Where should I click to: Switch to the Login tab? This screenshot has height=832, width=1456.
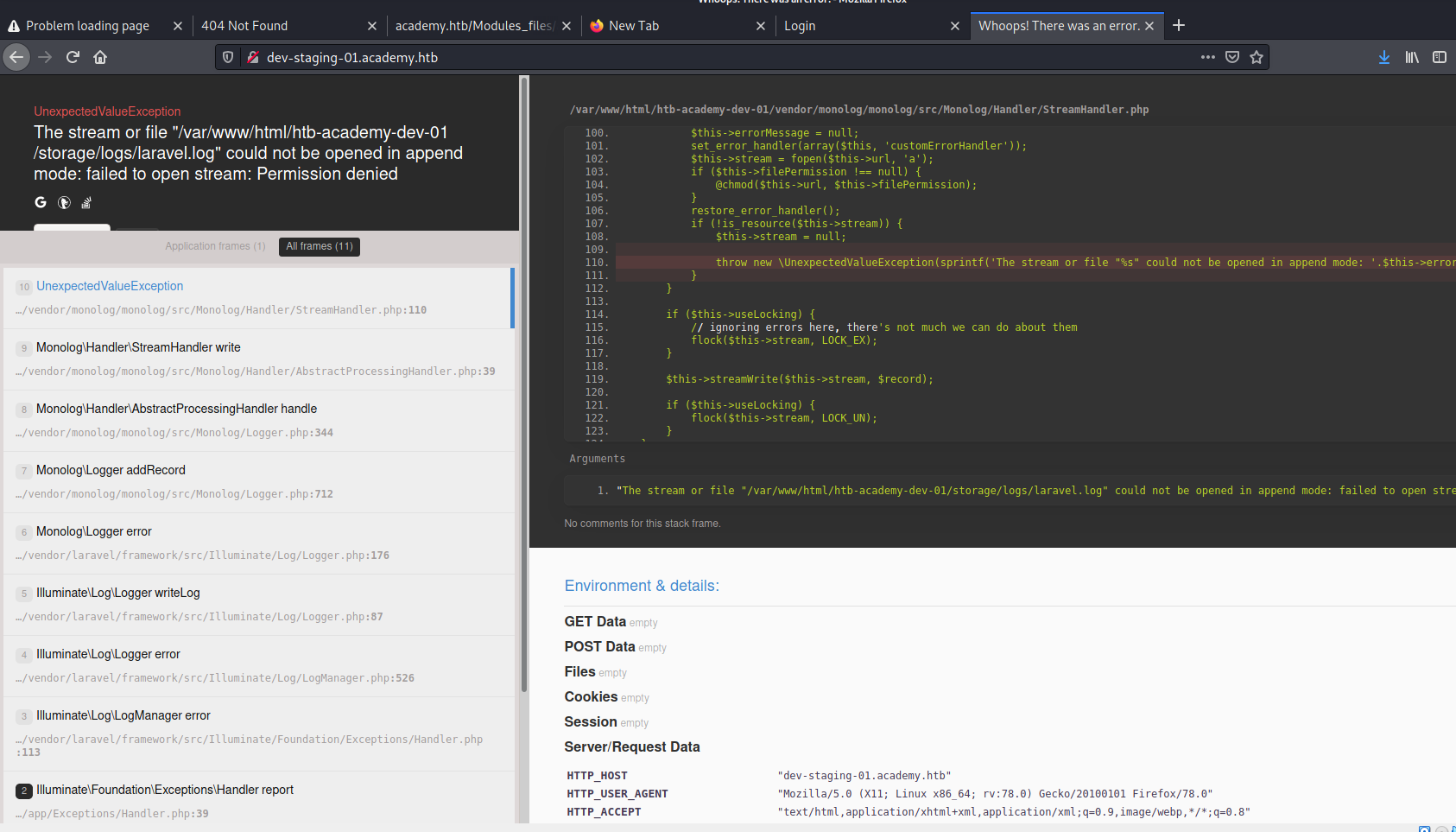click(800, 25)
